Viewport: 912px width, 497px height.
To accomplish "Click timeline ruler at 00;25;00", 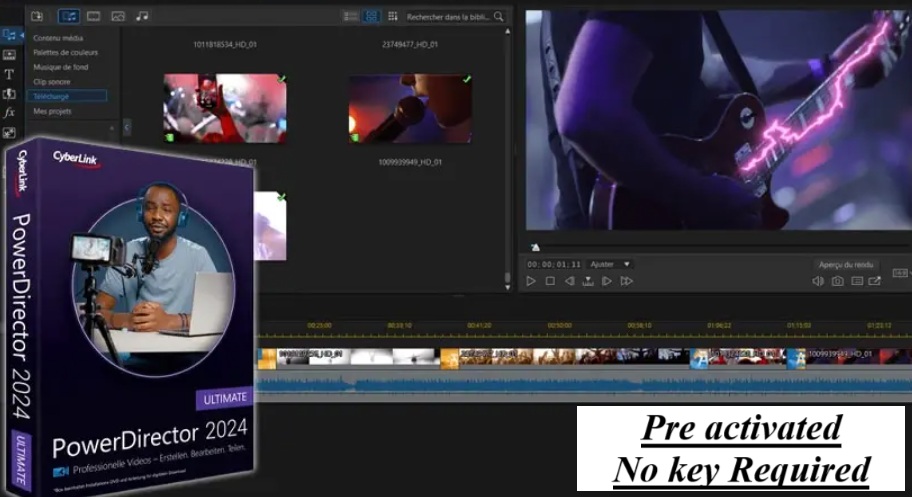I will click(x=319, y=326).
